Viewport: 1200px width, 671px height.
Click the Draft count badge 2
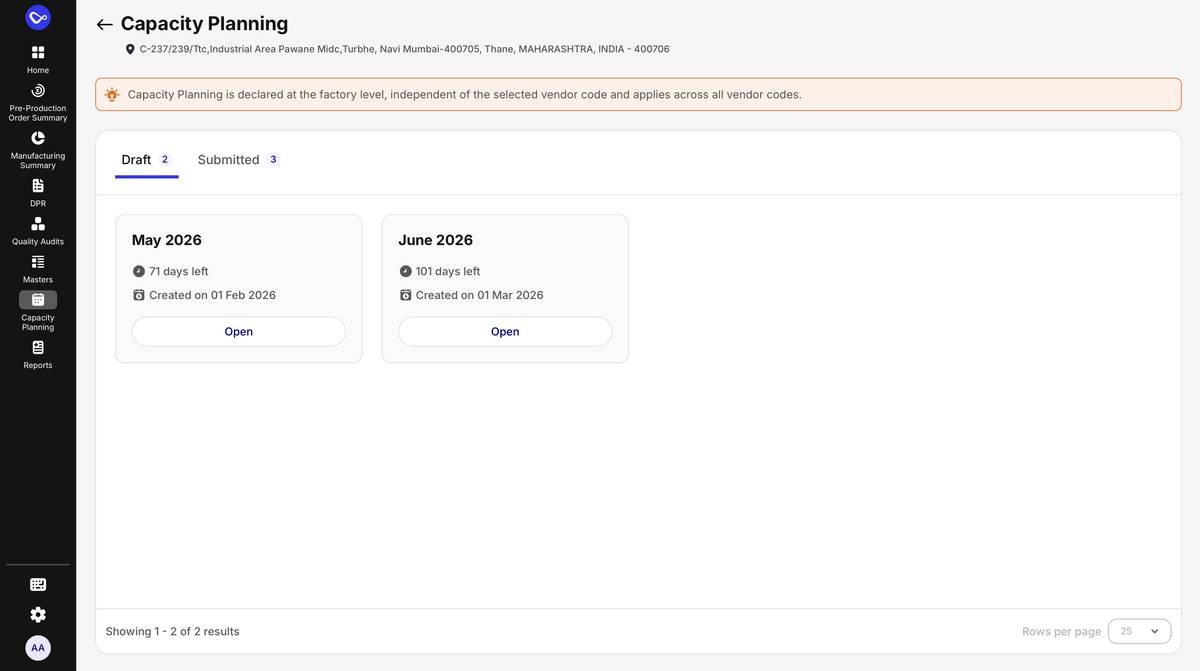point(165,159)
